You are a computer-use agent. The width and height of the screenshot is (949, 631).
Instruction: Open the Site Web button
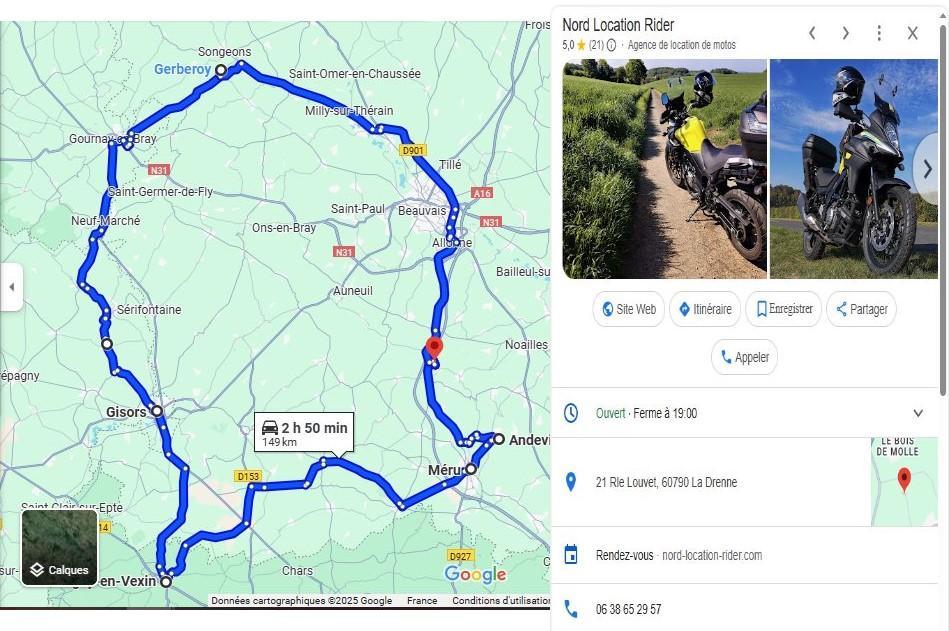pyautogui.click(x=628, y=309)
